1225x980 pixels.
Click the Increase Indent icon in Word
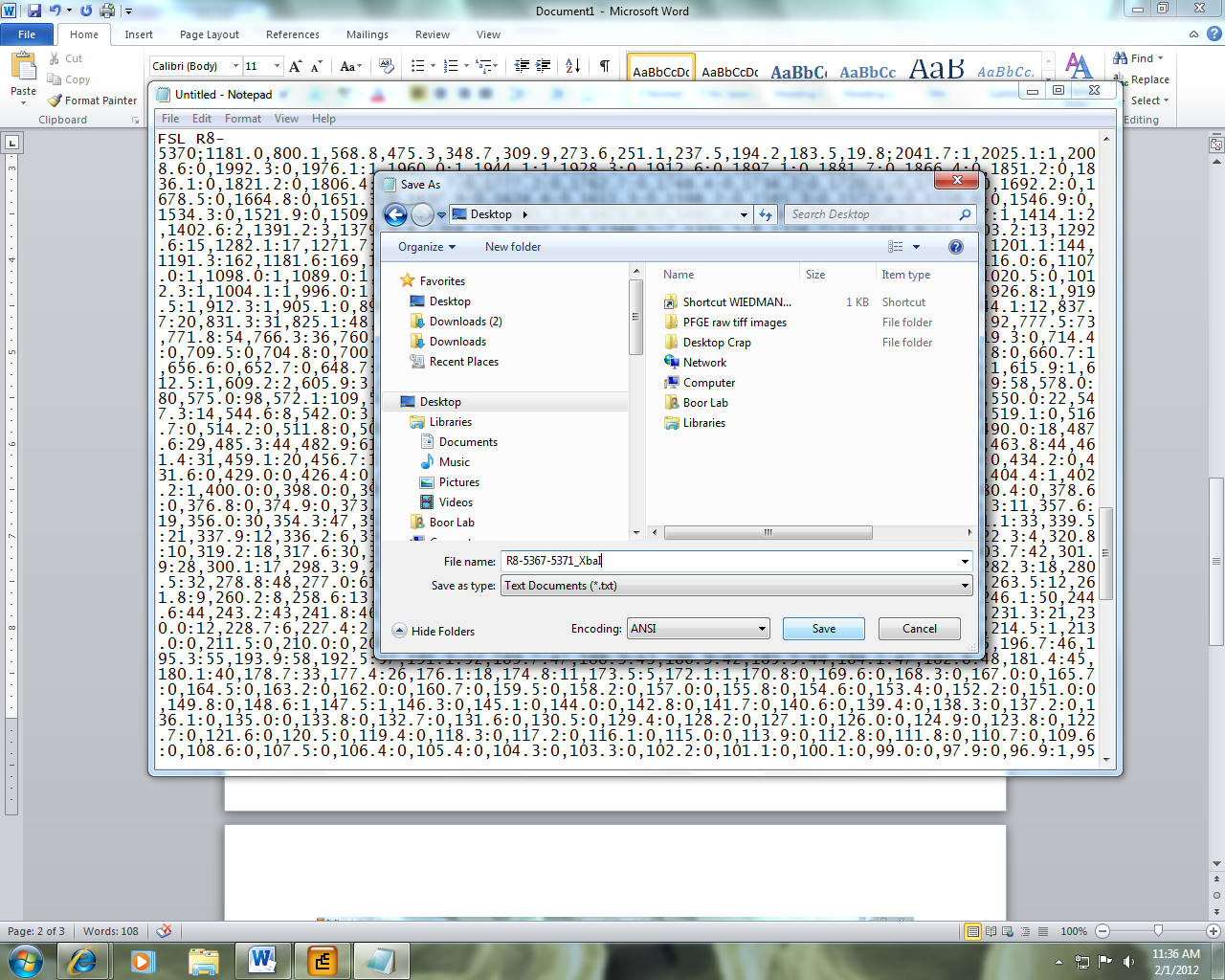pos(543,66)
